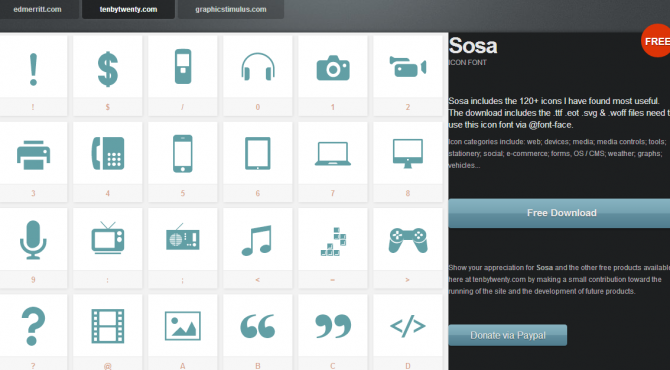
Task: Click the '2' label under camcorder icon
Action: click(408, 107)
